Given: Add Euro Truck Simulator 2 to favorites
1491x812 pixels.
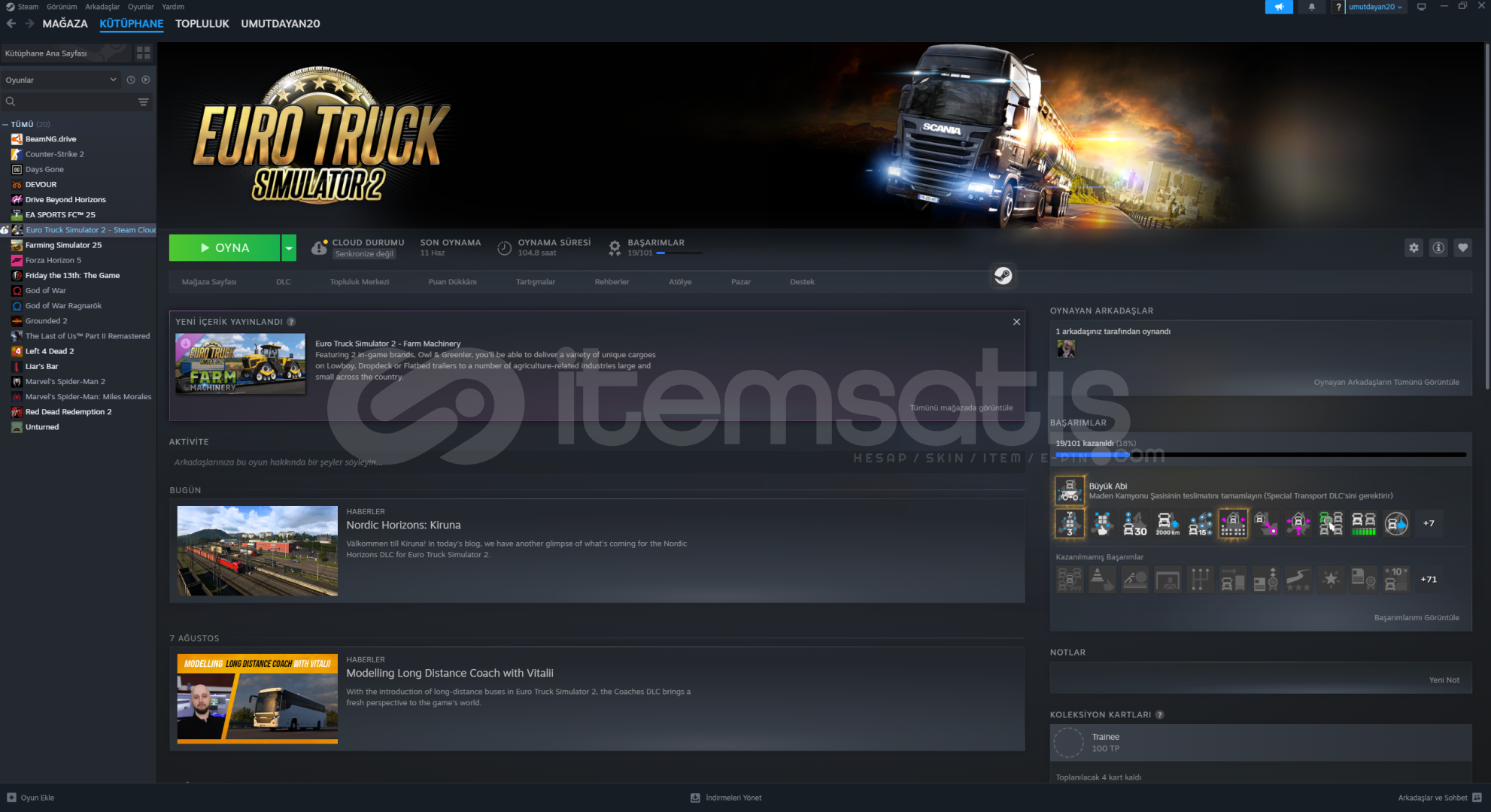Looking at the screenshot, I should pos(1462,247).
